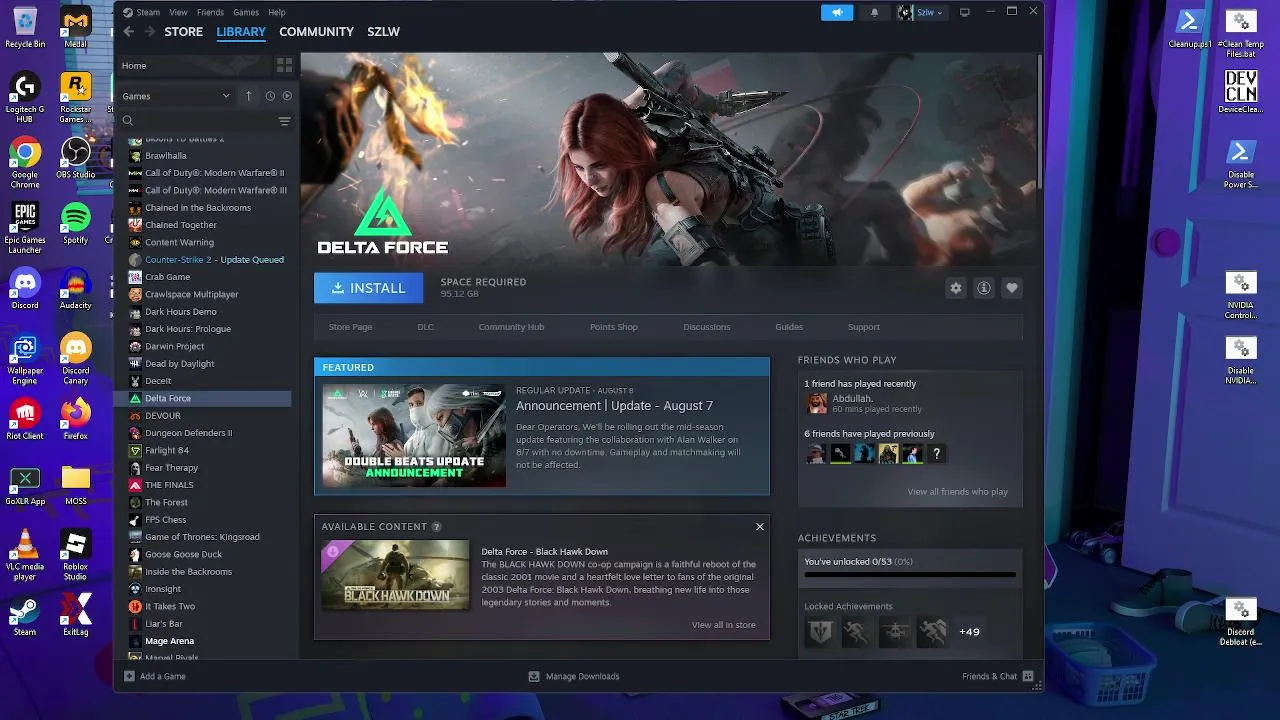Click the Riot Client desktop icon
This screenshot has height=720, width=1280.
pyautogui.click(x=25, y=419)
